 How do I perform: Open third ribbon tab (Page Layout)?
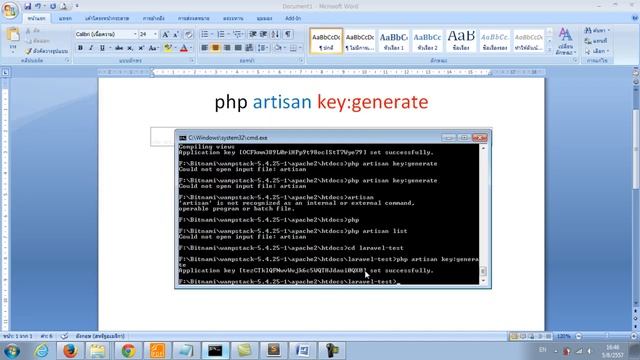pos(107,18)
